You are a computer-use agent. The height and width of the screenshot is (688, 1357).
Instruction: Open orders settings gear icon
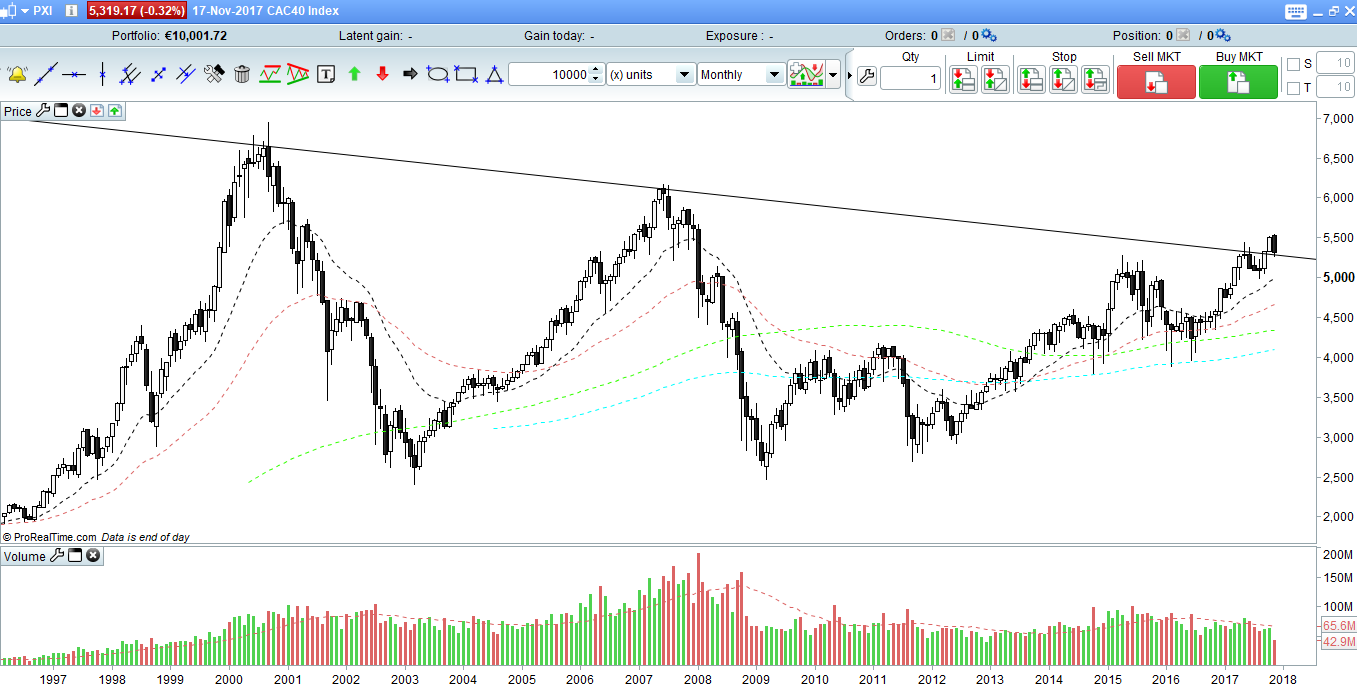(989, 36)
